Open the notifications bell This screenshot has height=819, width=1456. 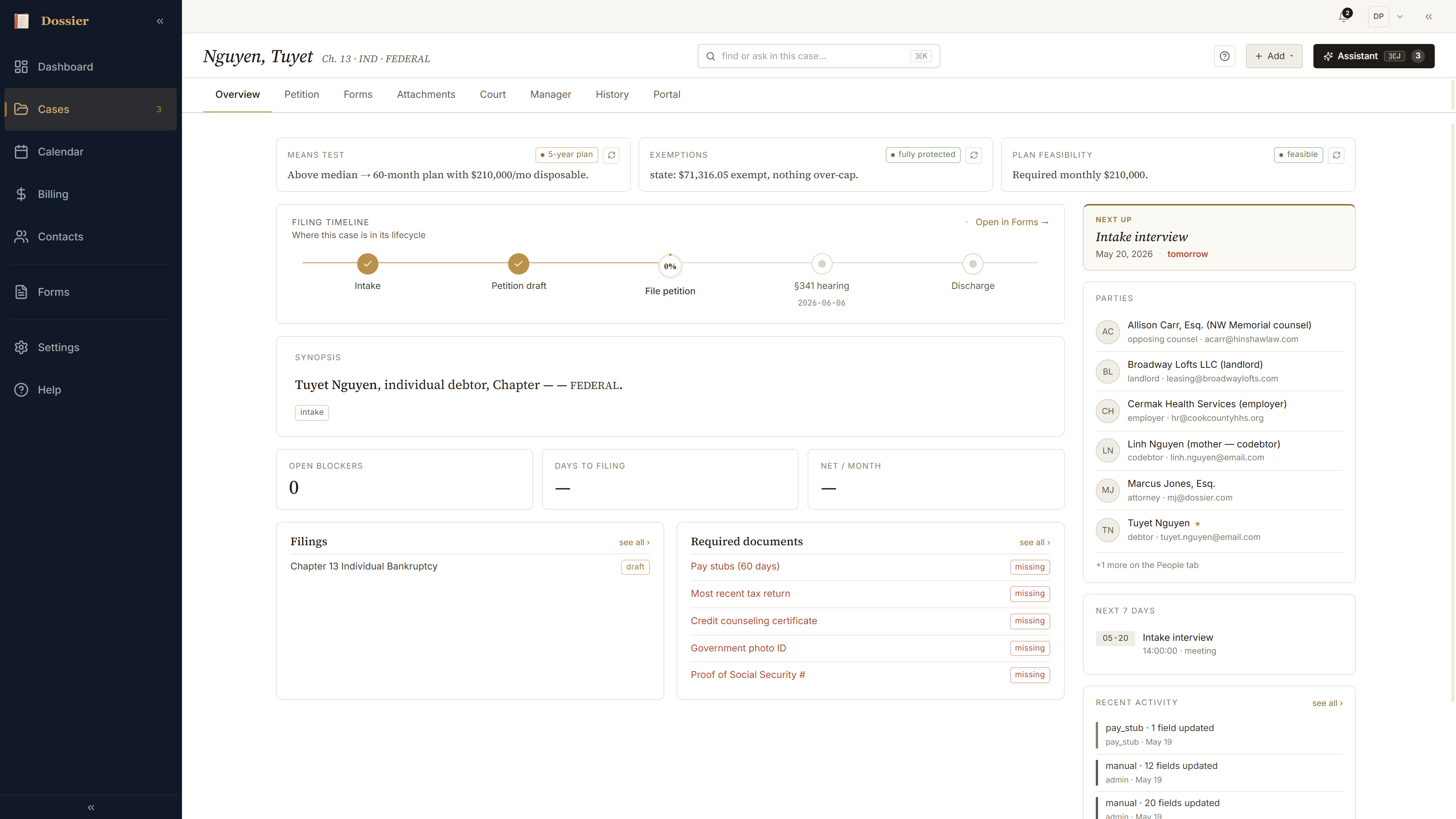point(1345,16)
